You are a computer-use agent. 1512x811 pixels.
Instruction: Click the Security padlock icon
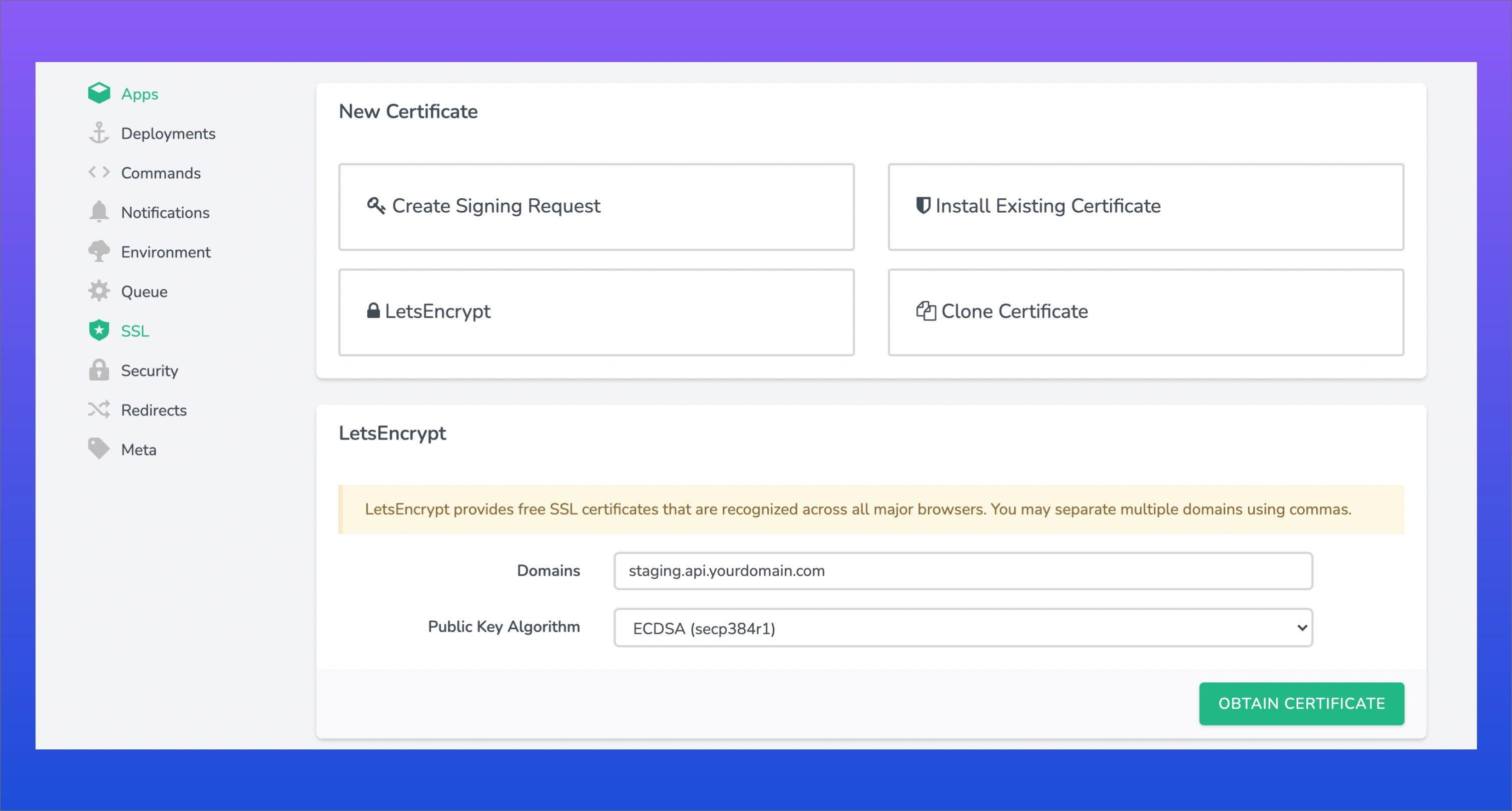tap(99, 370)
